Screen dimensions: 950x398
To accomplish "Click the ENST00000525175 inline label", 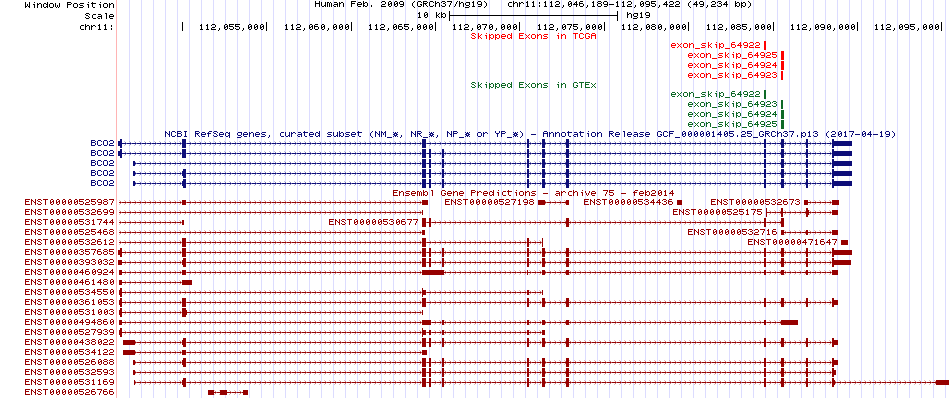I will pos(717,212).
